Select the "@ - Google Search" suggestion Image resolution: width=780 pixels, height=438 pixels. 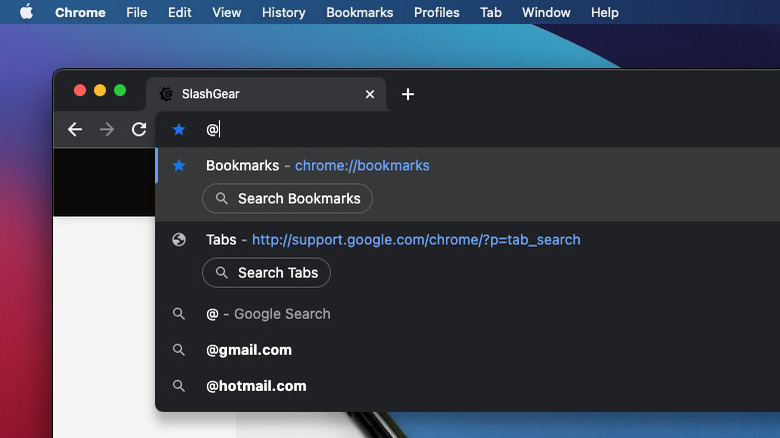(x=268, y=314)
